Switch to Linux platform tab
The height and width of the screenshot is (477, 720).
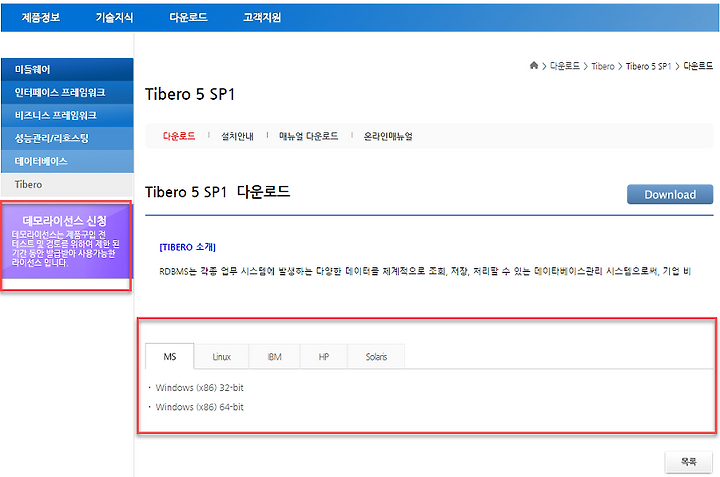pos(221,356)
